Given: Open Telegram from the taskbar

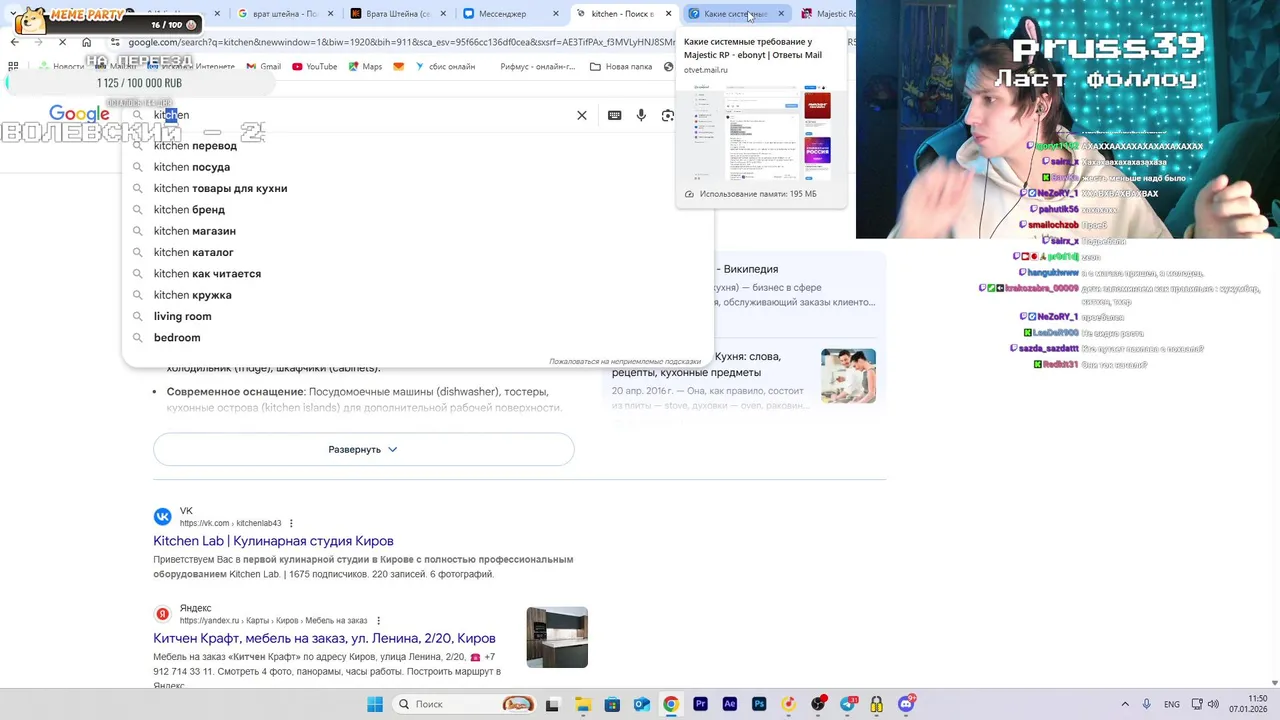Looking at the screenshot, I should (847, 704).
